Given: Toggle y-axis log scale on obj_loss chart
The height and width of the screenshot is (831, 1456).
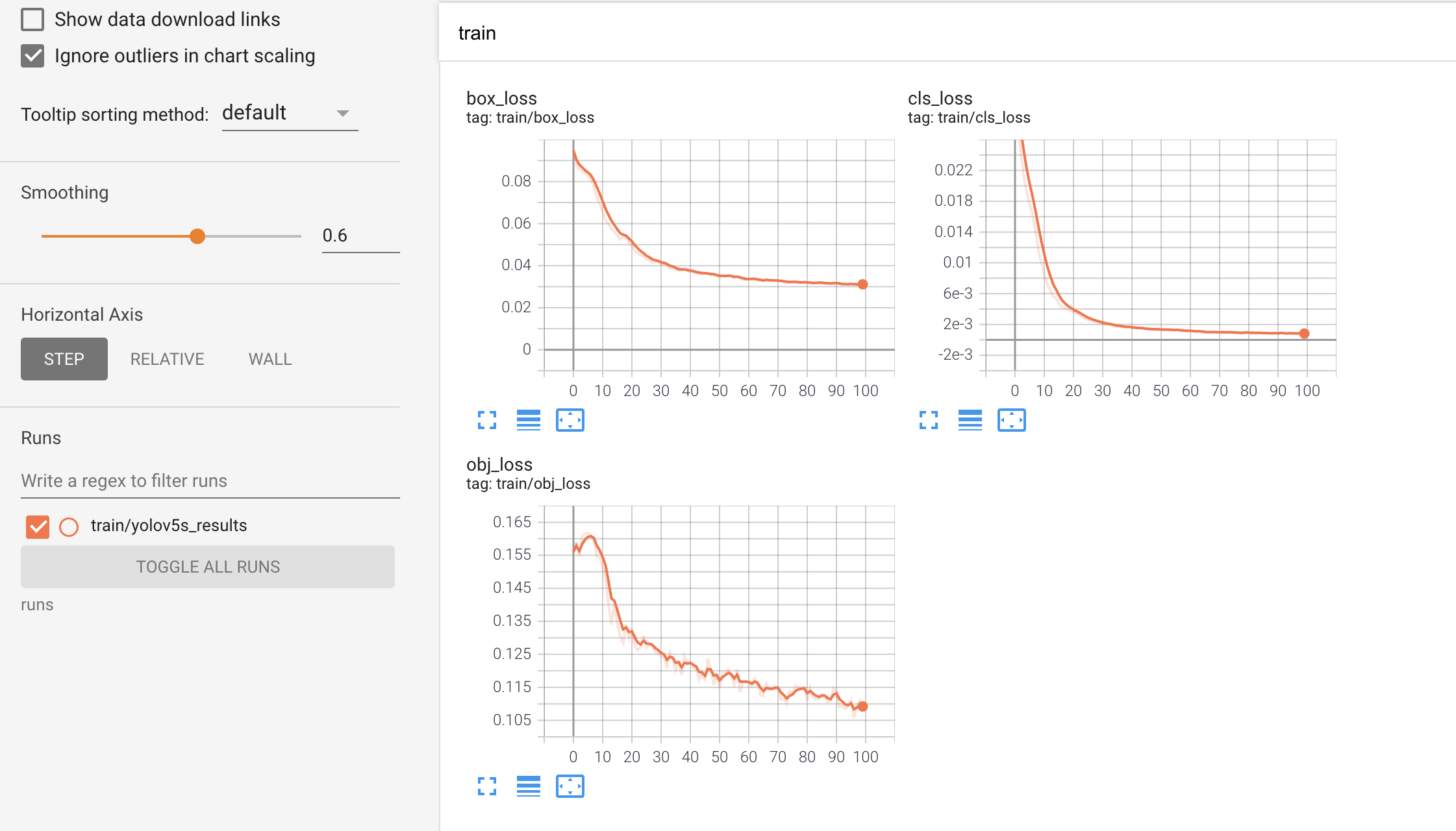Looking at the screenshot, I should pos(528,787).
